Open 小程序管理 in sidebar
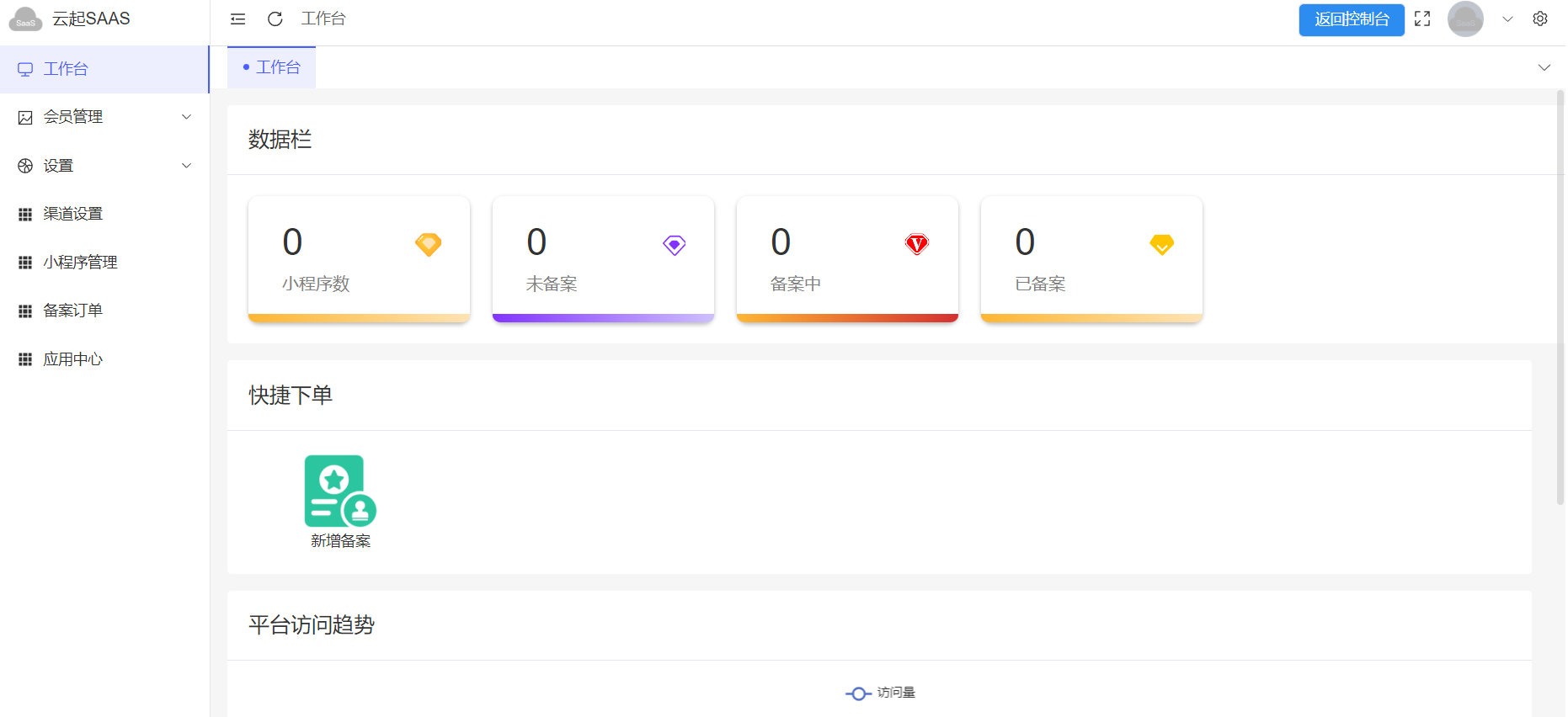 tap(104, 263)
